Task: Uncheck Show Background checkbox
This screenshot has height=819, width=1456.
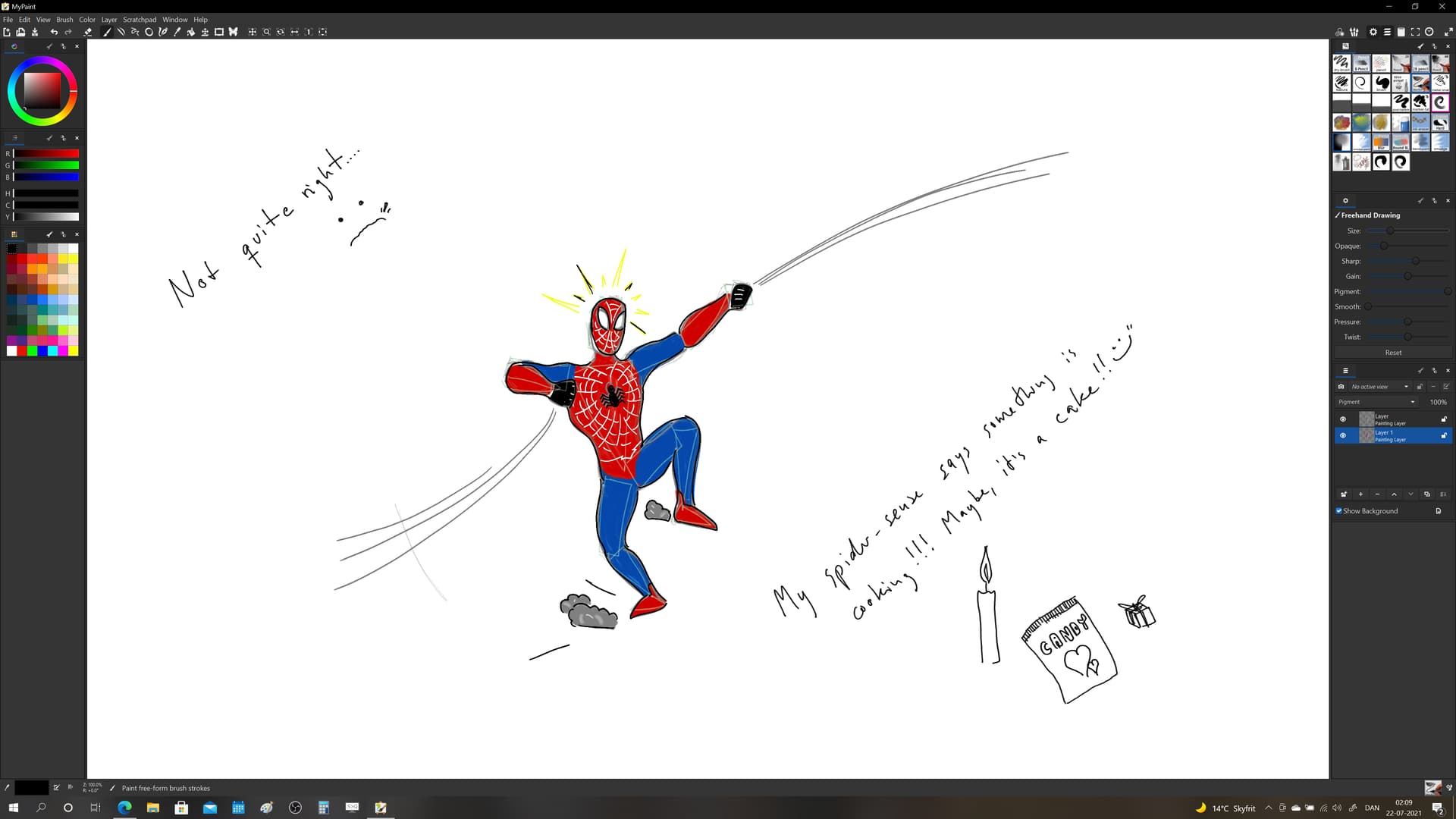Action: (1339, 511)
